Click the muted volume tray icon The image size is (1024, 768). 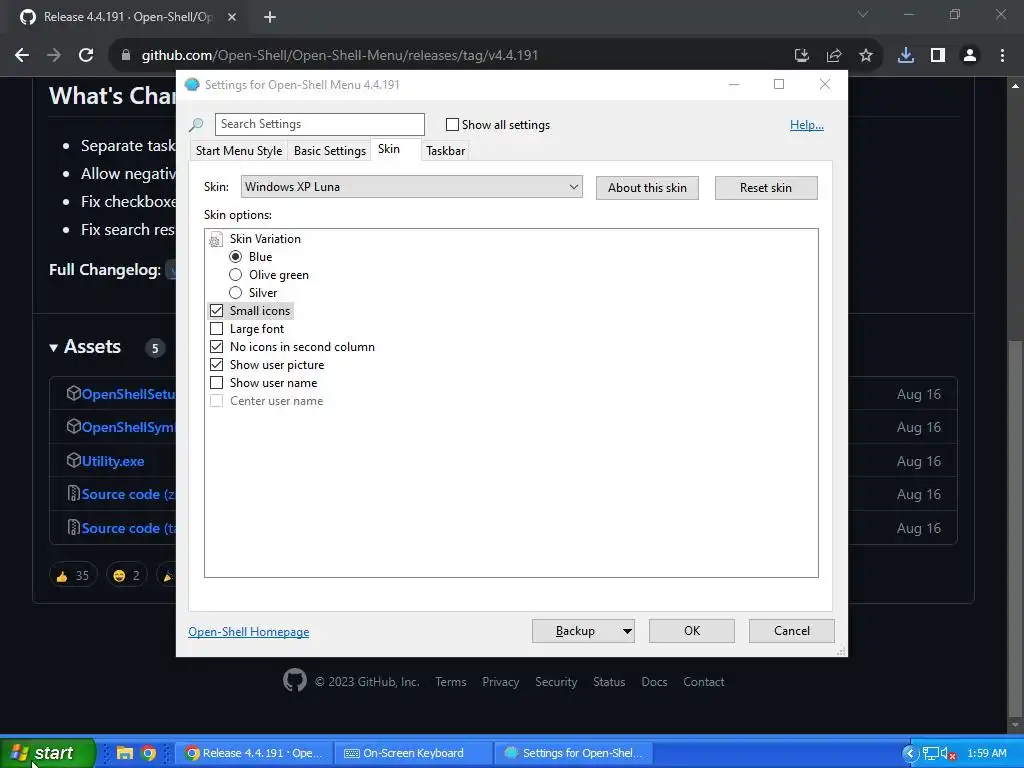[949, 754]
